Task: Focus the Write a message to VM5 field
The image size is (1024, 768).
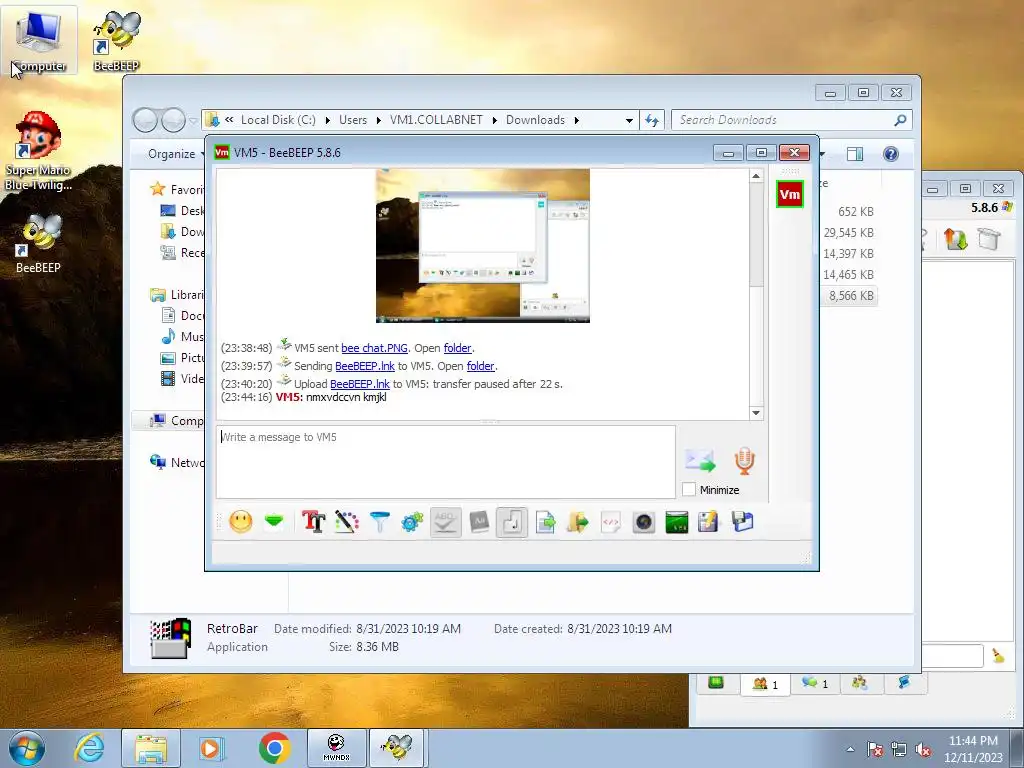Action: tap(446, 462)
